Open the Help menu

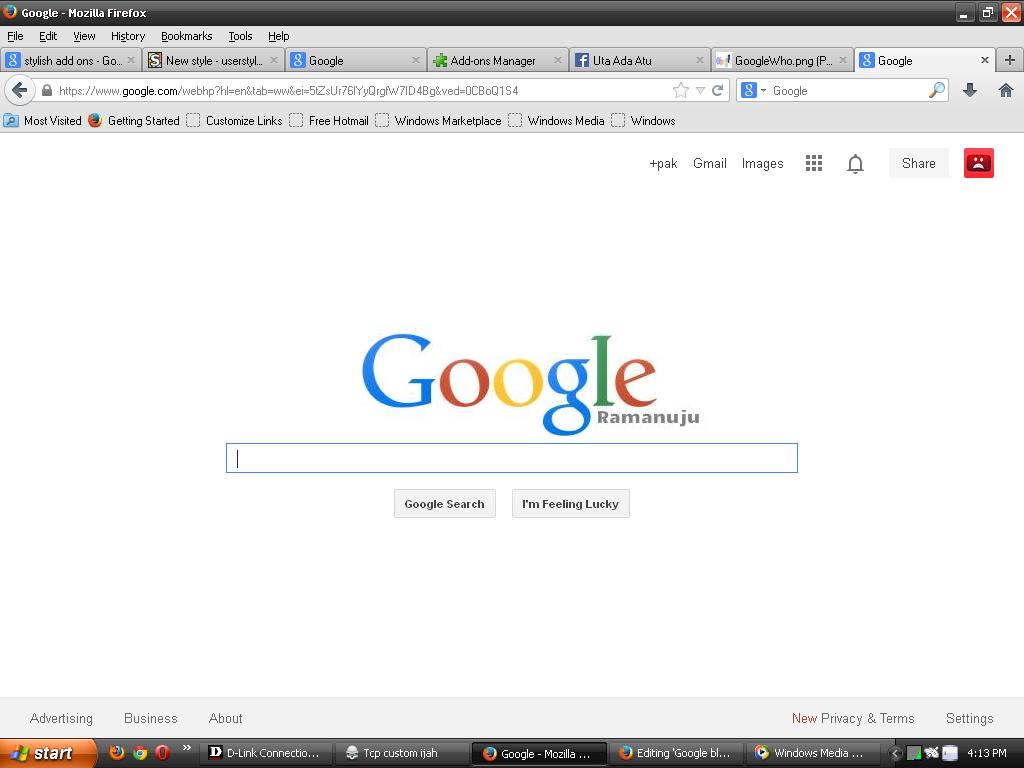(x=279, y=36)
